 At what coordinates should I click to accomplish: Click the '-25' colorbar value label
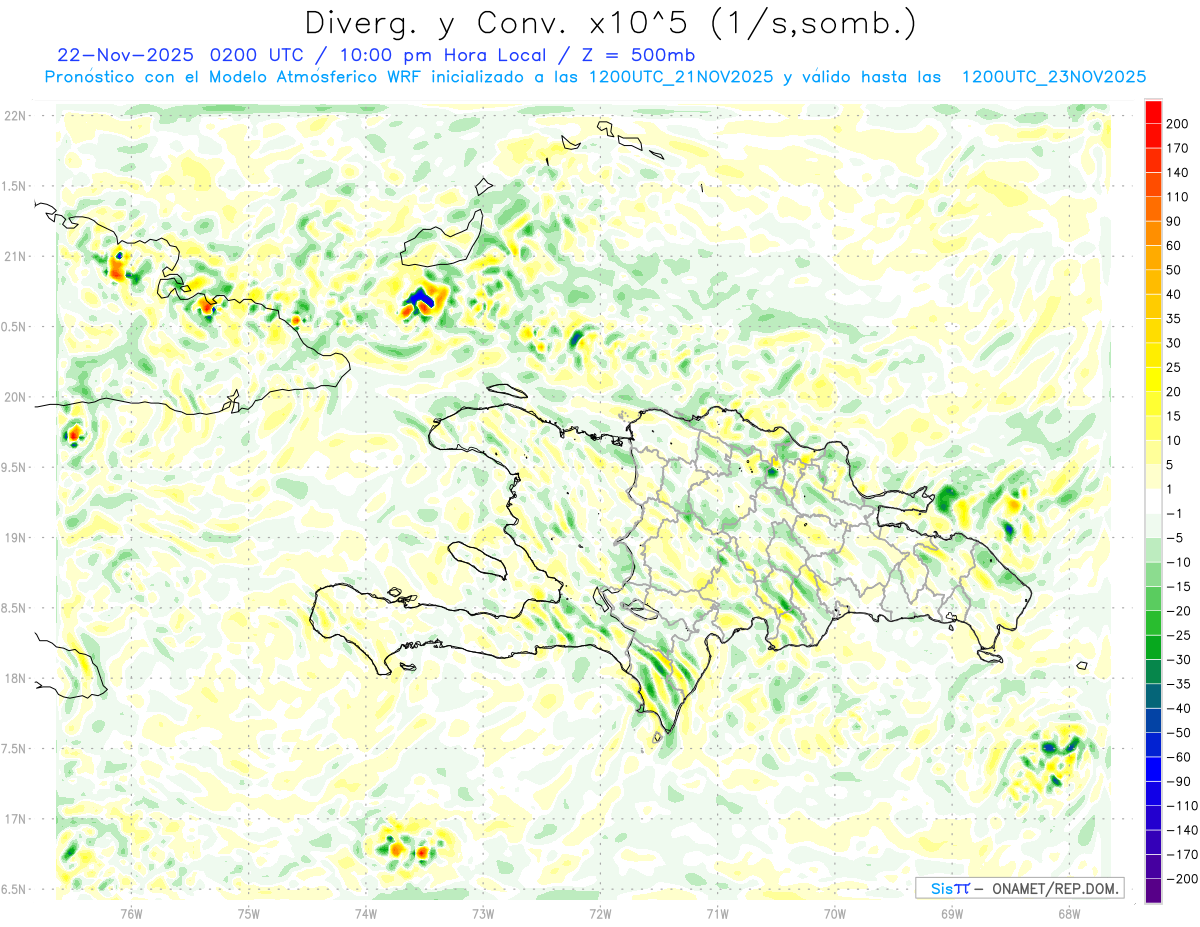(1178, 635)
